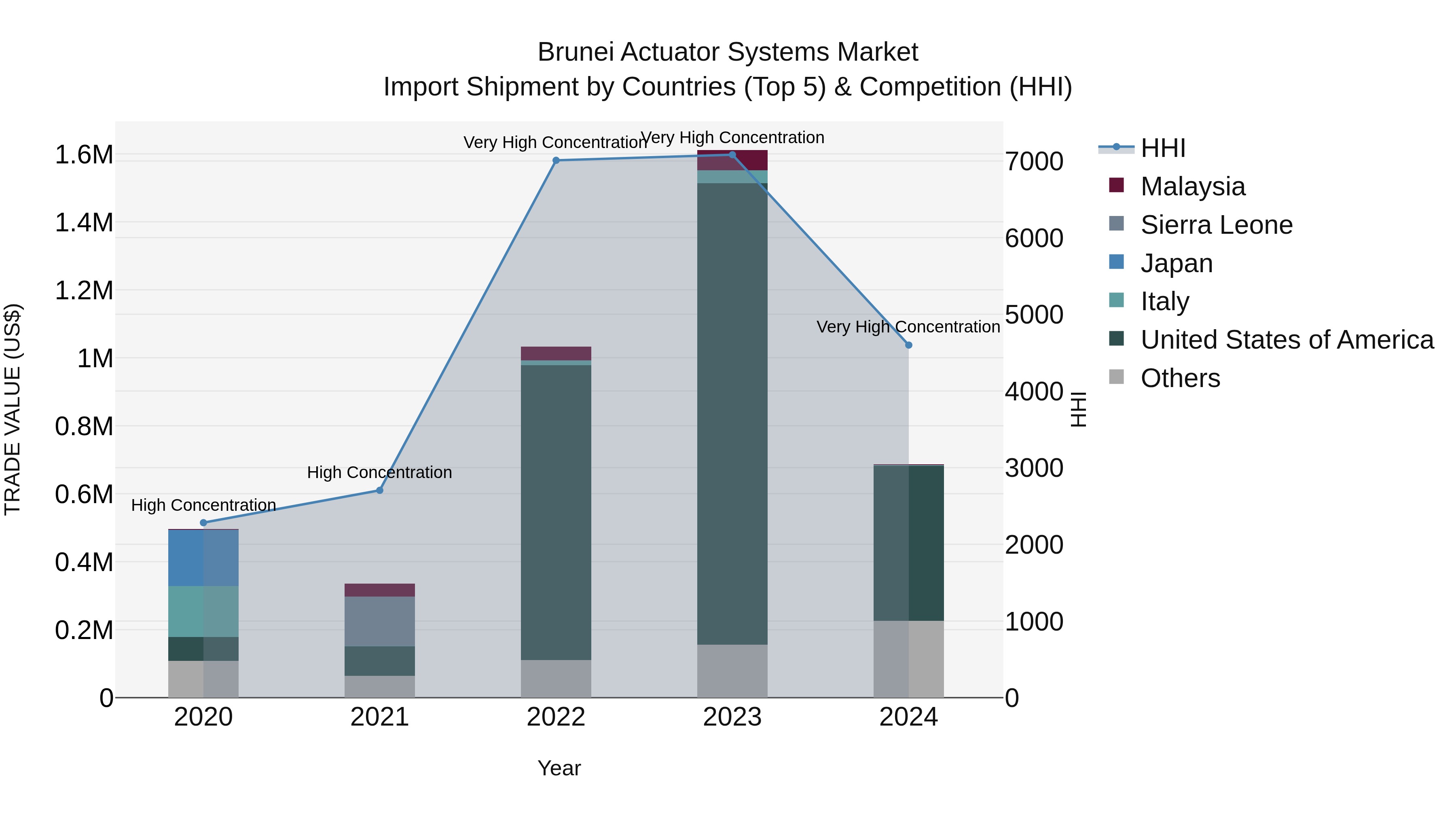The width and height of the screenshot is (1456, 819).
Task: Click the 7000 right axis tick label
Action: [x=1034, y=162]
